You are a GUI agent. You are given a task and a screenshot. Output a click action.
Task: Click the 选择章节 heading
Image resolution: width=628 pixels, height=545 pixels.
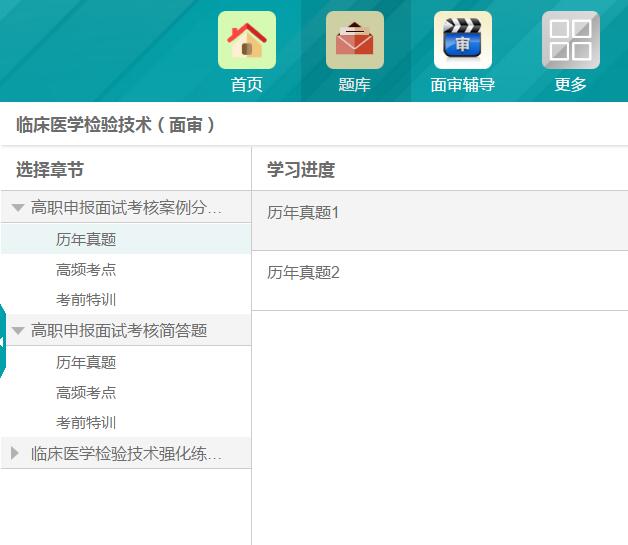pyautogui.click(x=50, y=169)
